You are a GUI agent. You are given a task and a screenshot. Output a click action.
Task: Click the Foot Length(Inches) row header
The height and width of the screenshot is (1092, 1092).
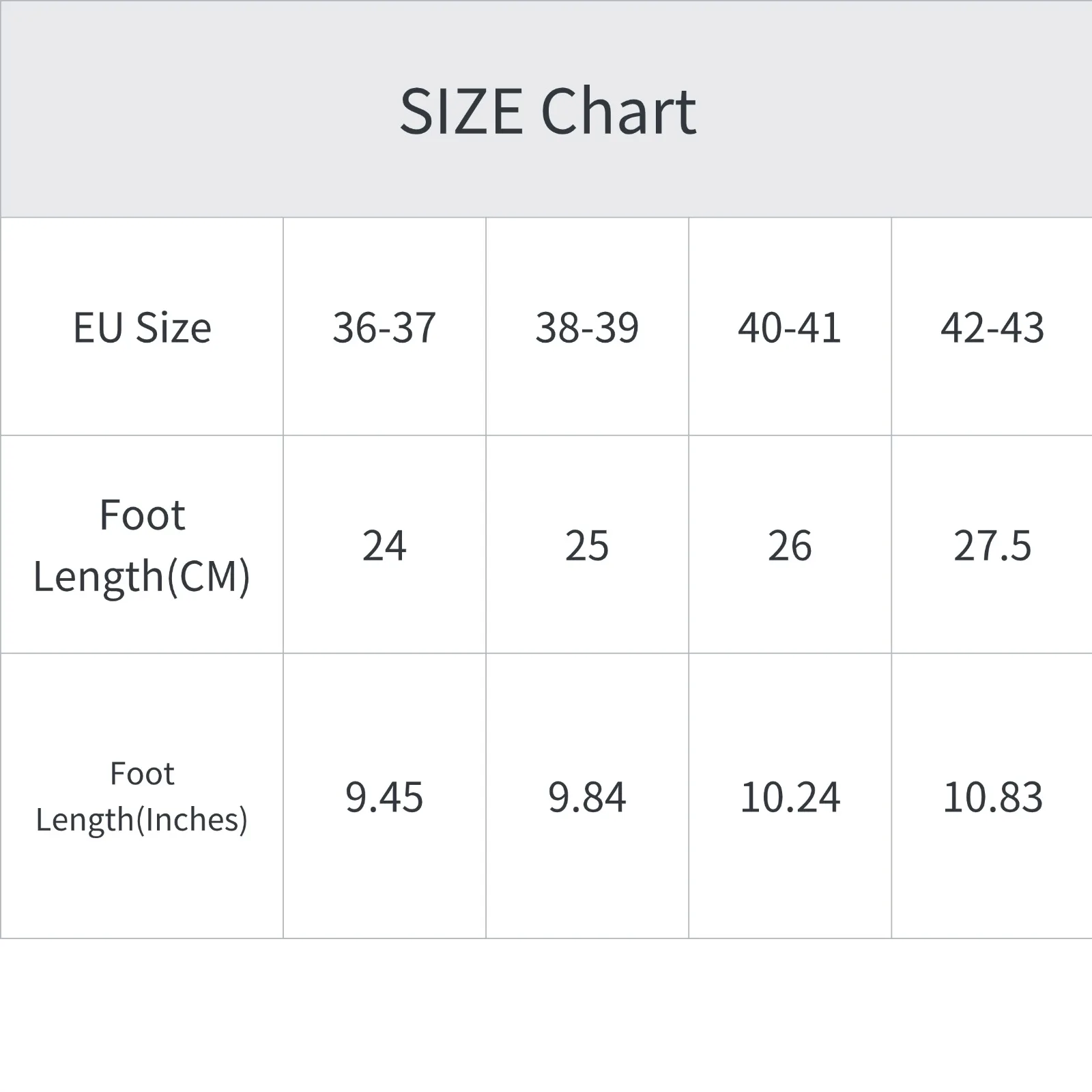tap(142, 796)
